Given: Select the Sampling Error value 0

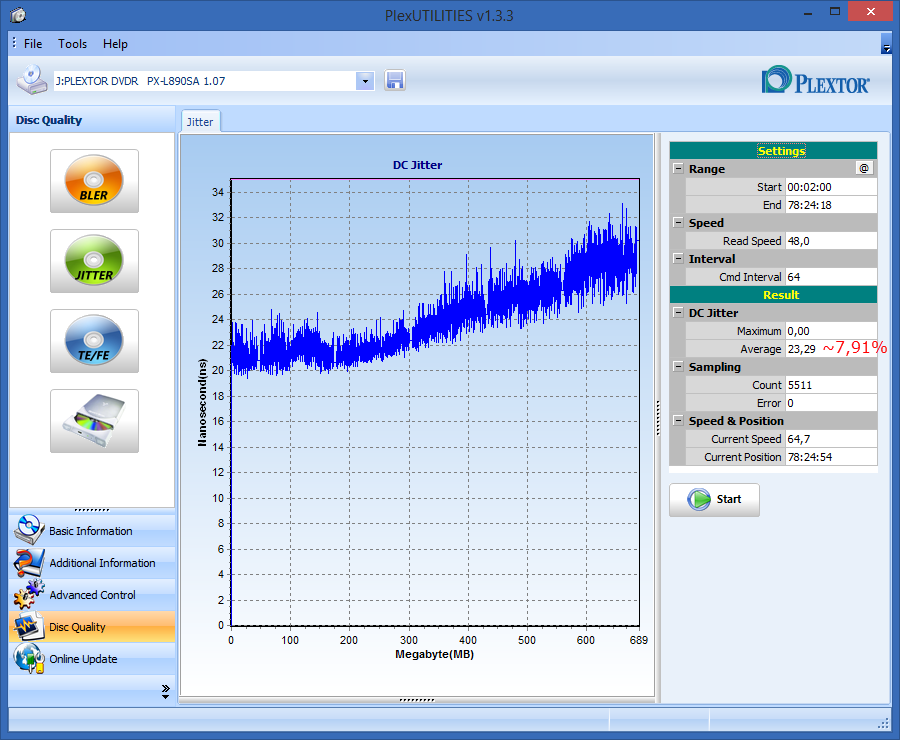Looking at the screenshot, I should 831,403.
